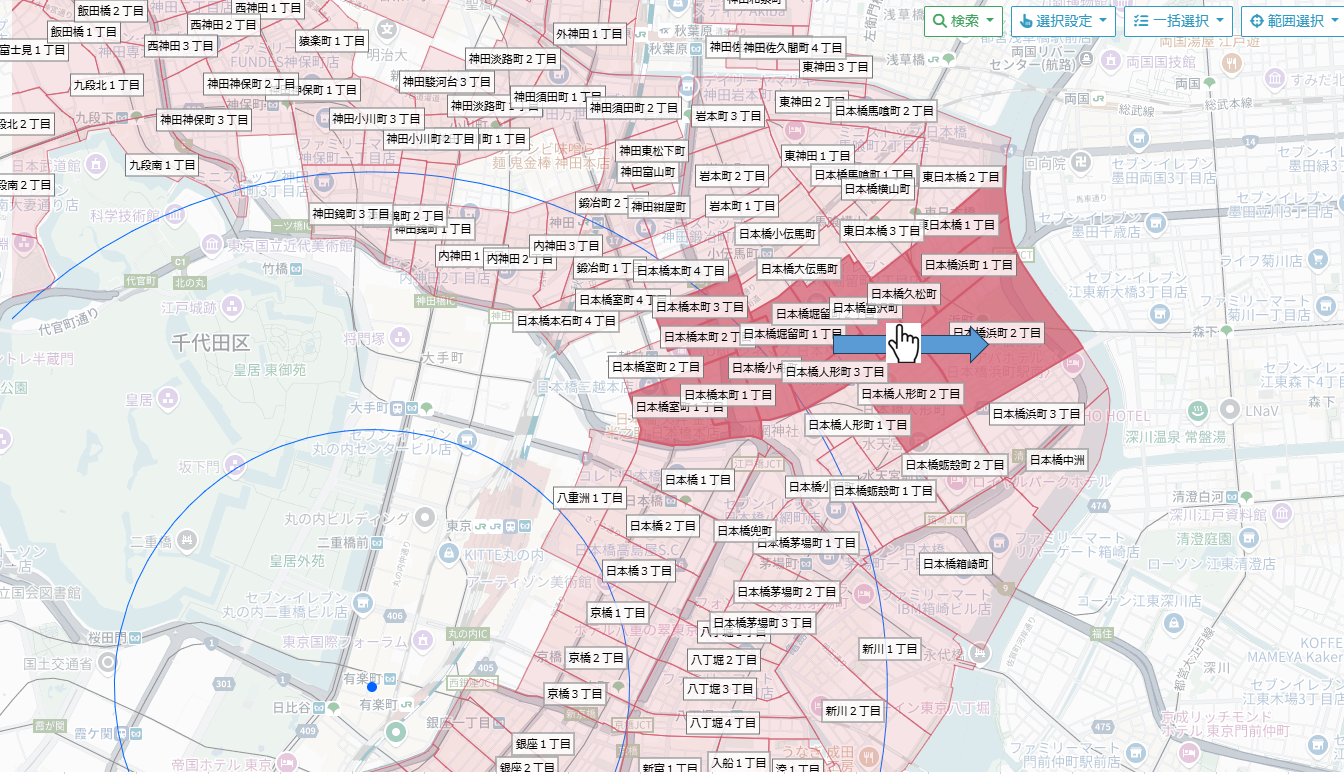This screenshot has width=1344, height=774.
Task: Click the KITTE丸の内 shopping marker icon
Action: [x=447, y=552]
